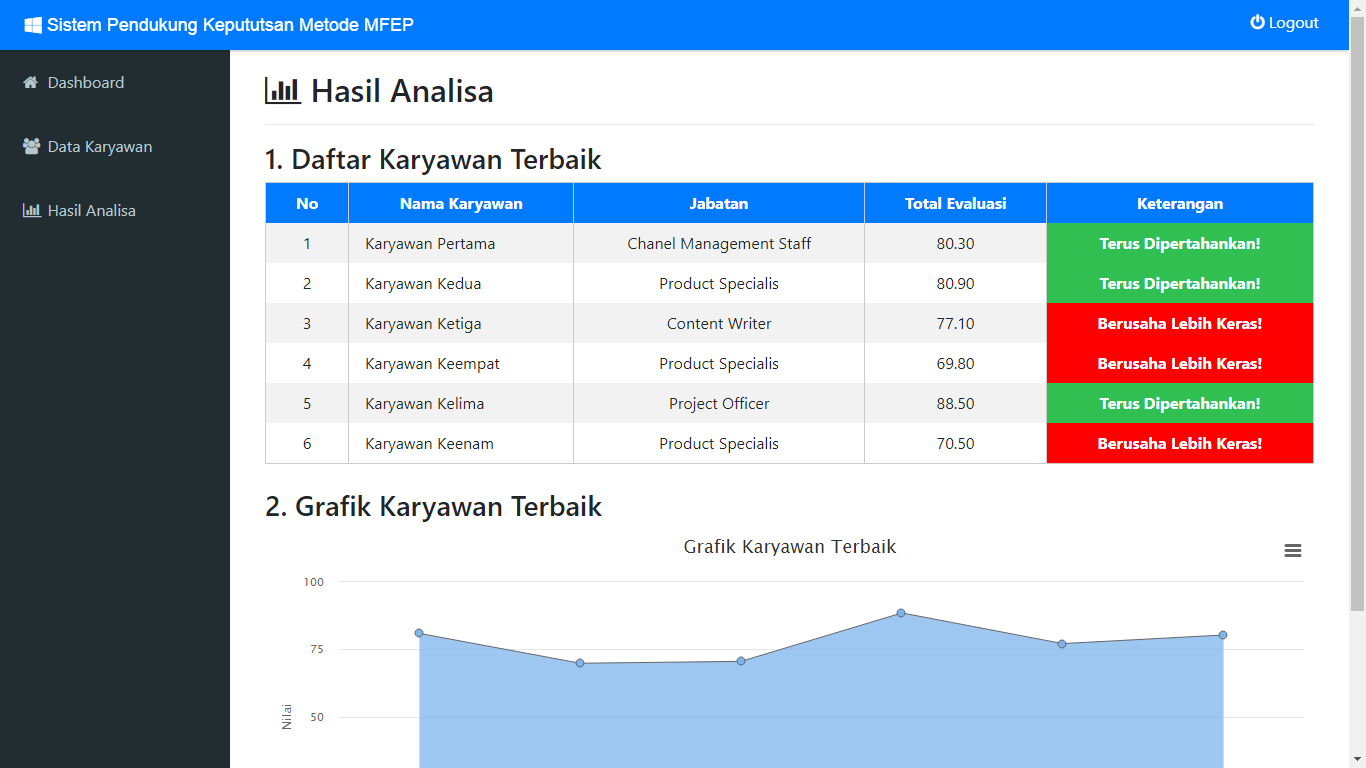Click the green badge for Karyawan Kelima
Viewport: 1366px width, 768px height.
point(1180,403)
